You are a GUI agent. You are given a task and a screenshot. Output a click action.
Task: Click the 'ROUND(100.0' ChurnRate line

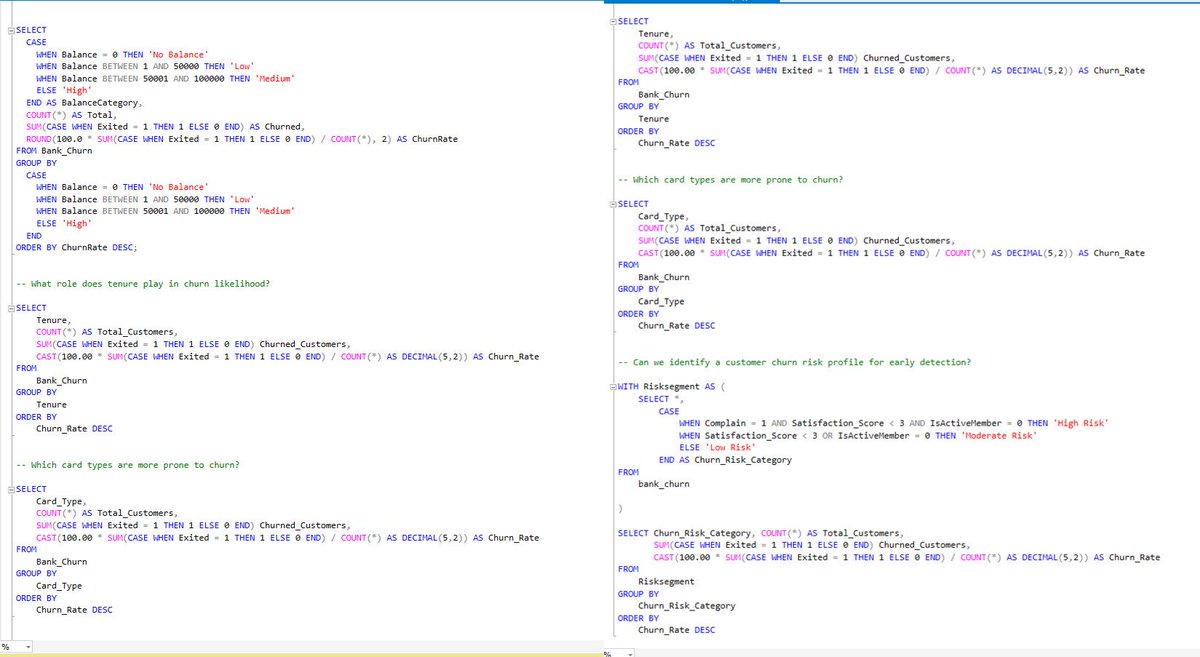242,139
